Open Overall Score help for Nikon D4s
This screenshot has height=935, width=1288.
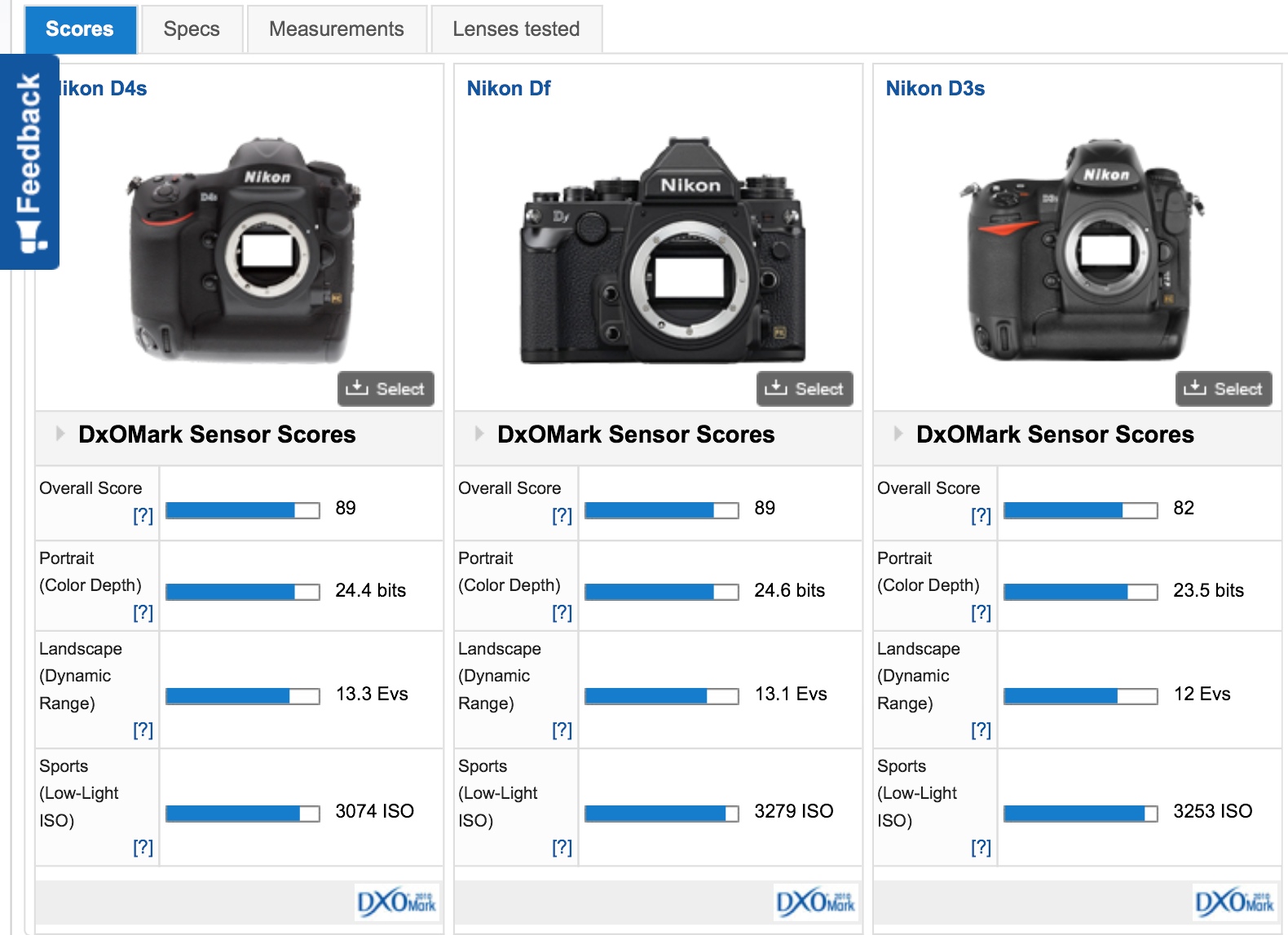(x=143, y=515)
